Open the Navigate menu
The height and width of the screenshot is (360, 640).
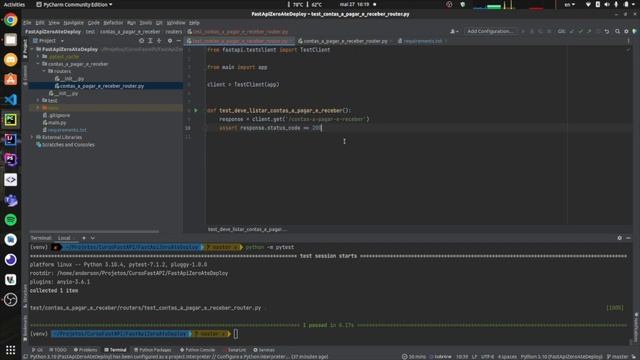pos(73,23)
